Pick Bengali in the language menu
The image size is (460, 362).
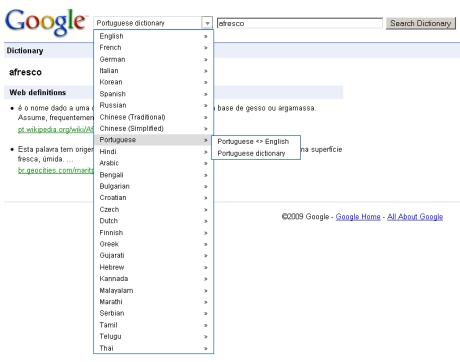[x=153, y=175]
